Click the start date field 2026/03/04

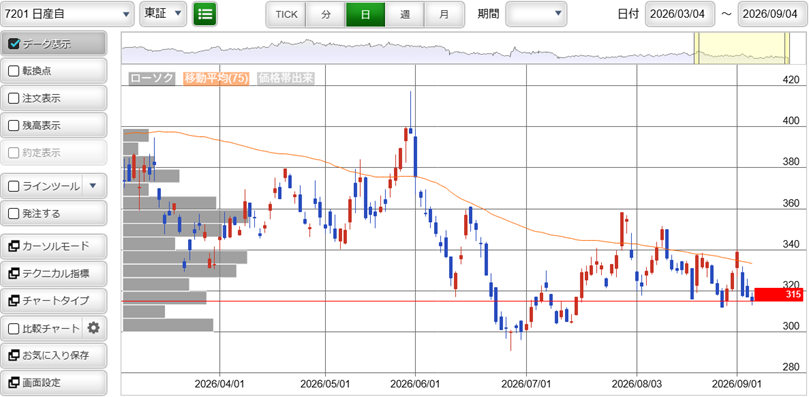pyautogui.click(x=680, y=14)
